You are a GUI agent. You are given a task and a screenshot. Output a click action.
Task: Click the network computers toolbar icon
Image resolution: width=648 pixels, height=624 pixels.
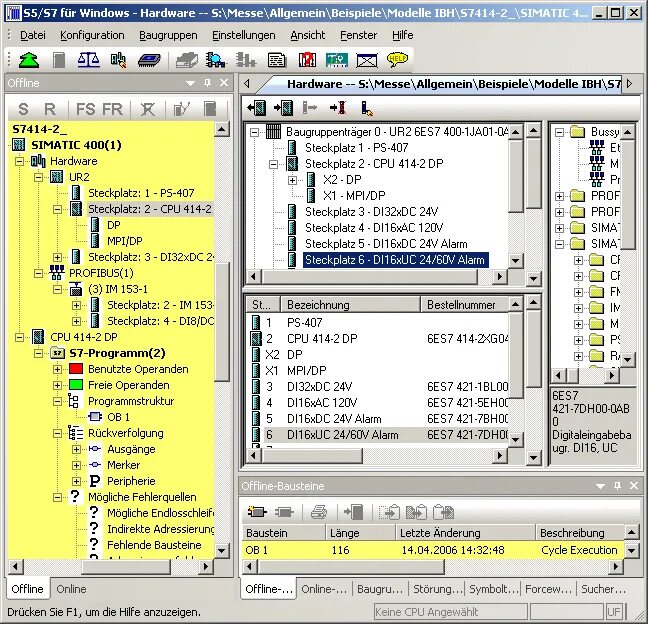pos(216,60)
